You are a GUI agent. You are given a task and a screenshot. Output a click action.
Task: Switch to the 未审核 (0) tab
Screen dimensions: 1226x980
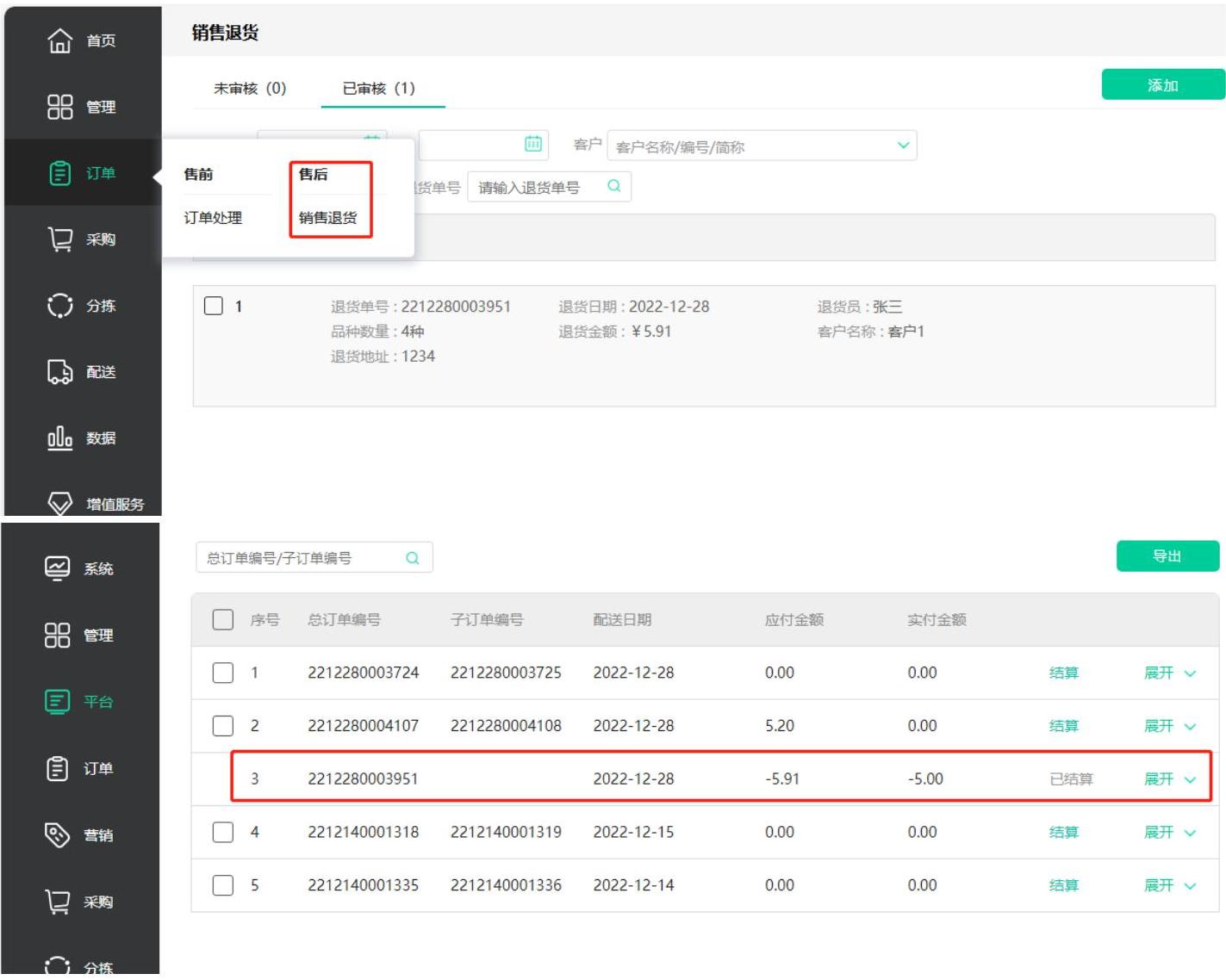pos(250,88)
